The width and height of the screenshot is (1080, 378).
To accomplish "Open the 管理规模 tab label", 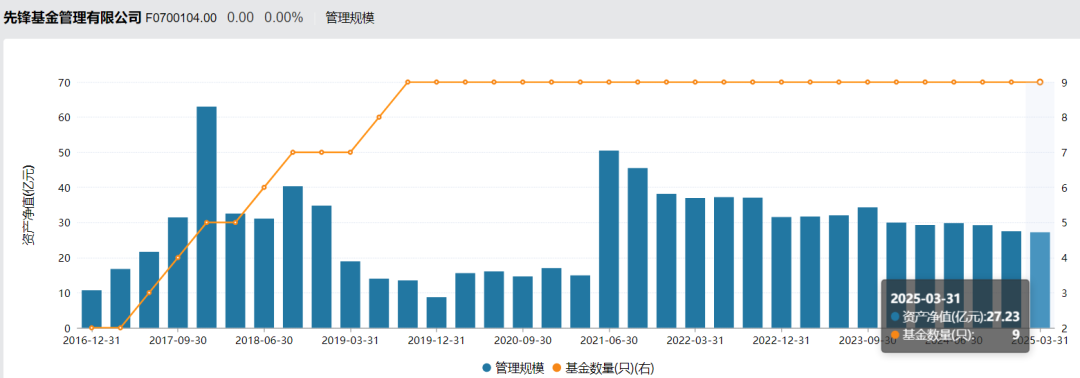I will (x=350, y=18).
